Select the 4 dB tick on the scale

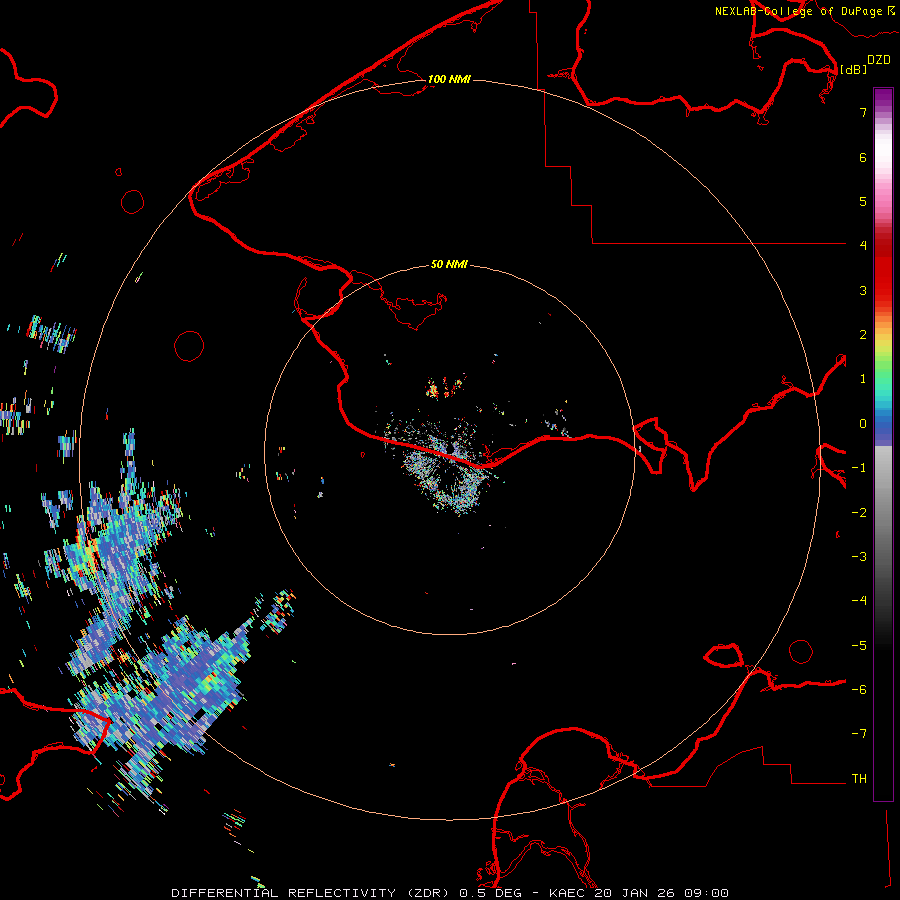tap(863, 245)
